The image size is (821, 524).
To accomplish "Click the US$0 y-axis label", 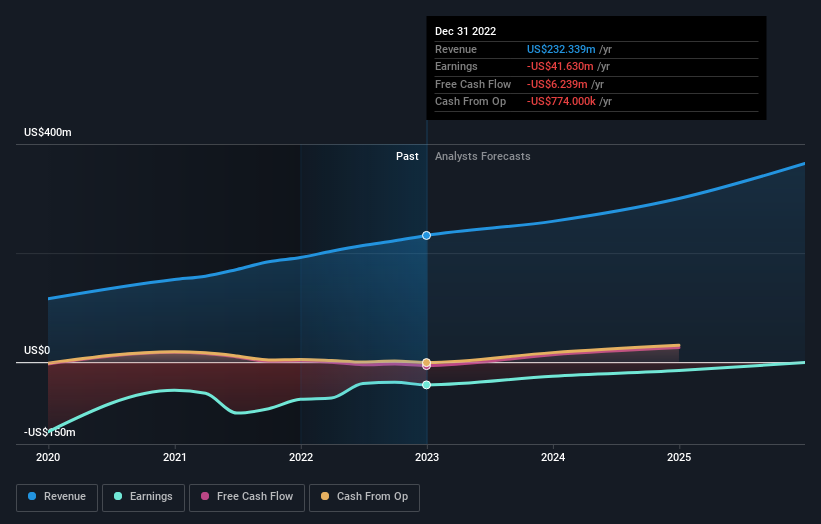I will click(x=37, y=350).
